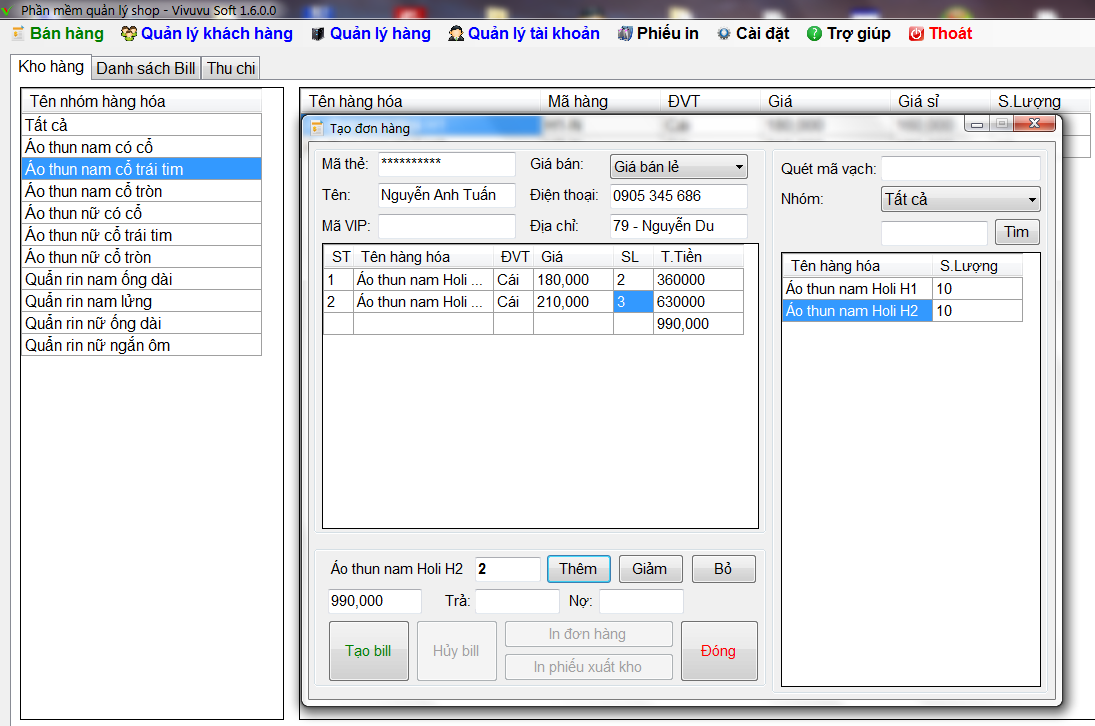This screenshot has height=726, width=1095.
Task: Open the Phiếu in menu
Action: pos(668,34)
